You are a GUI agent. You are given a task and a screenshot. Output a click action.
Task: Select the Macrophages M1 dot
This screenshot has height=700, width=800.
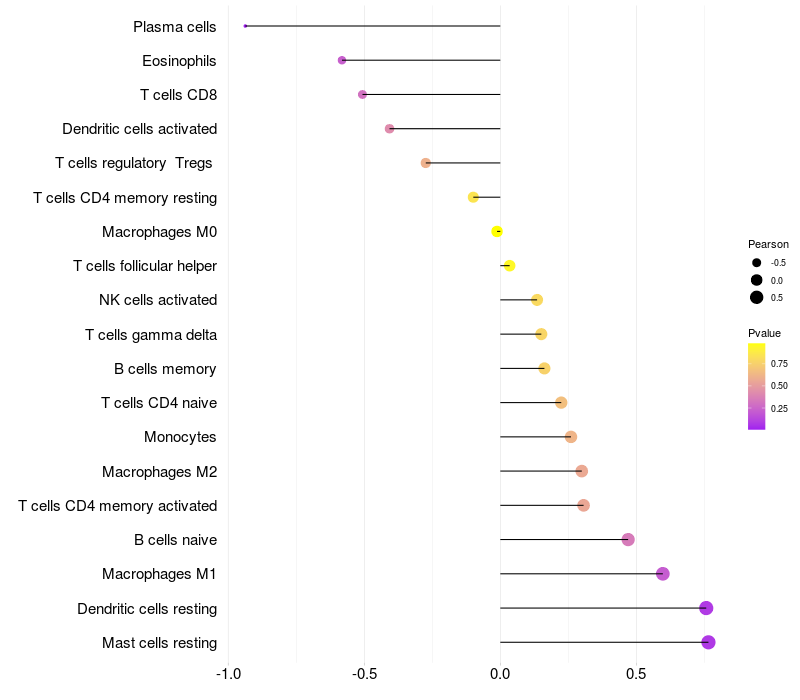click(x=663, y=574)
